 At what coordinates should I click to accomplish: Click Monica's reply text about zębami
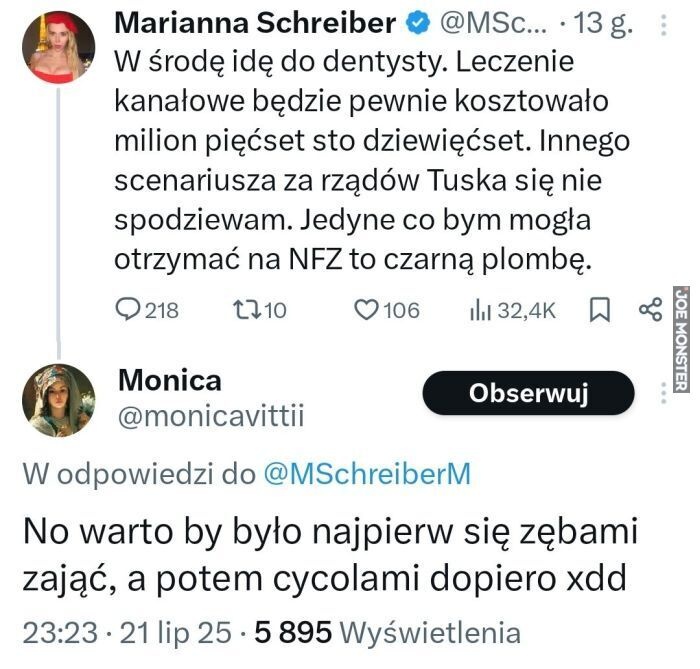pyautogui.click(x=330, y=555)
